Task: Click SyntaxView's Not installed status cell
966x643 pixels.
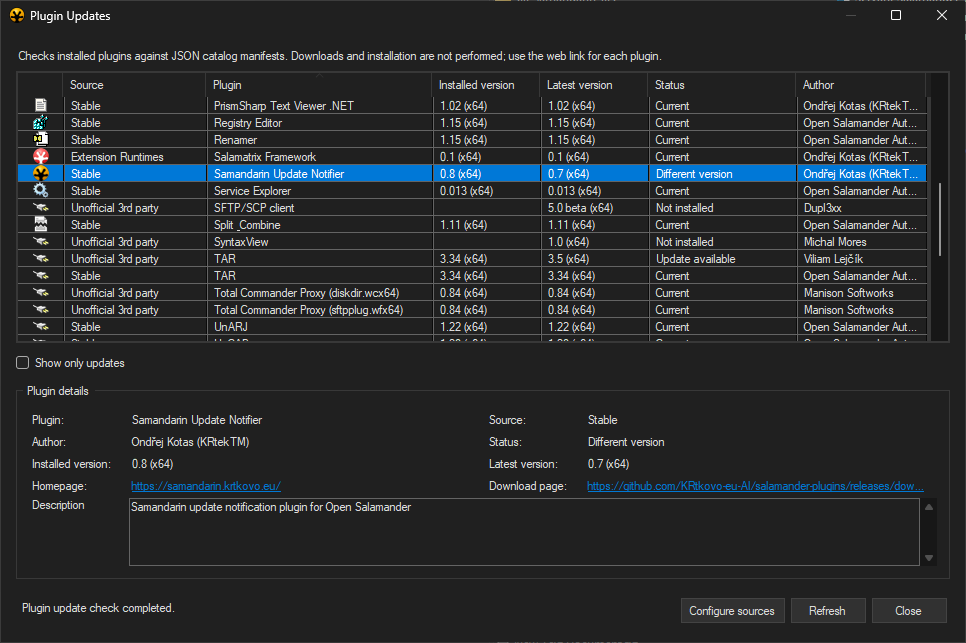Action: pos(684,241)
